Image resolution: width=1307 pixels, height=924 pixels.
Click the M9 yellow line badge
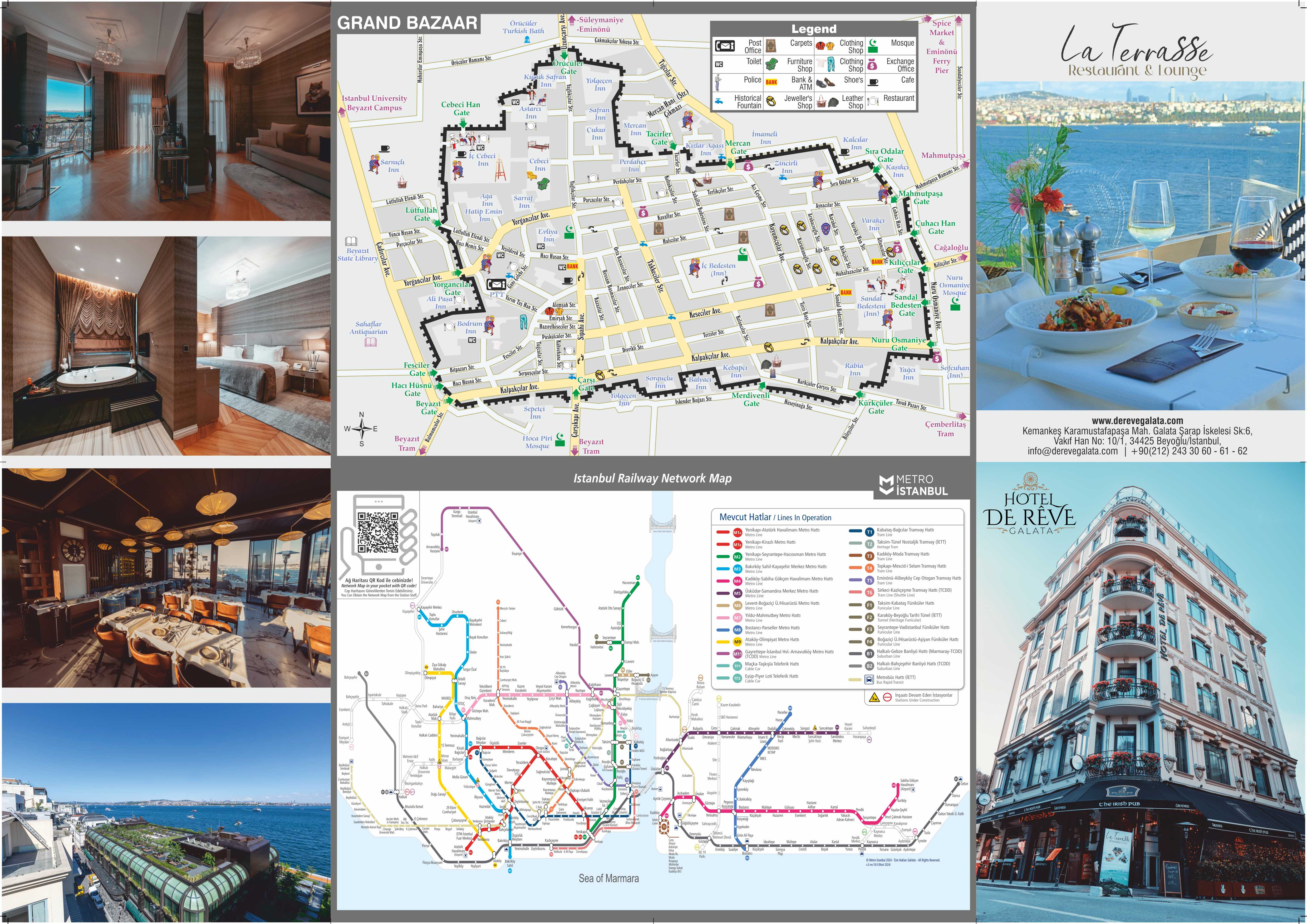click(x=737, y=642)
